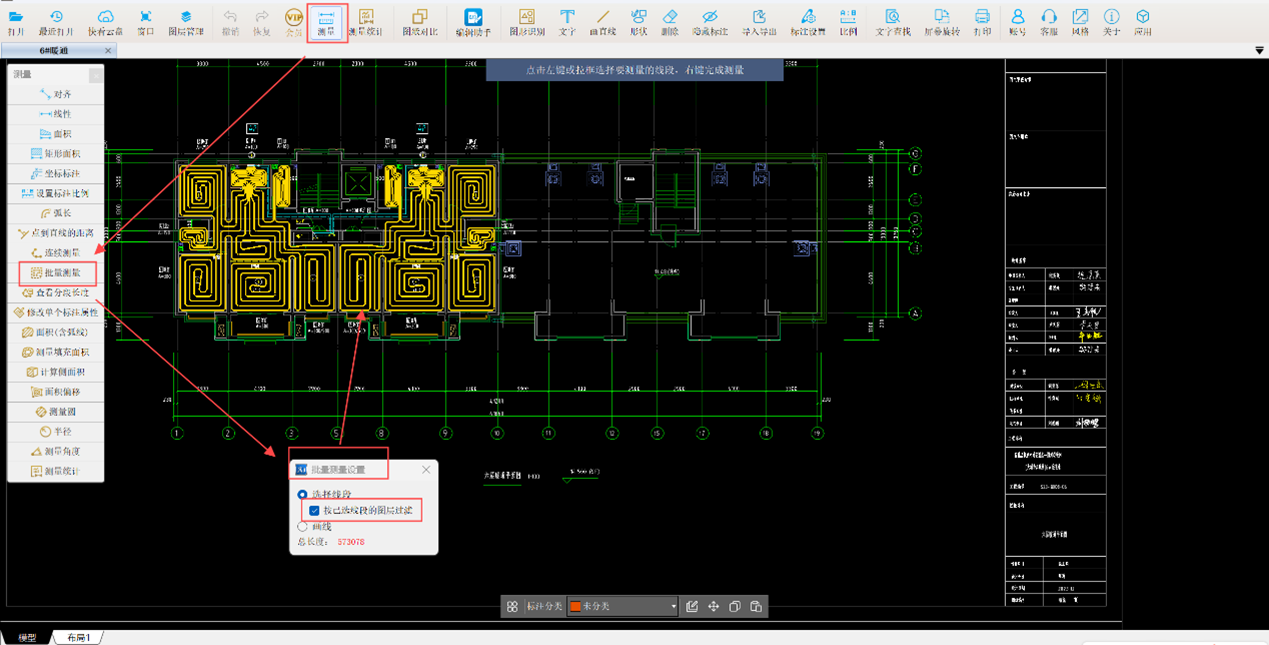This screenshot has width=1269, height=645.
Task: Click 矩形面积 in the measure panel
Action: coord(56,154)
